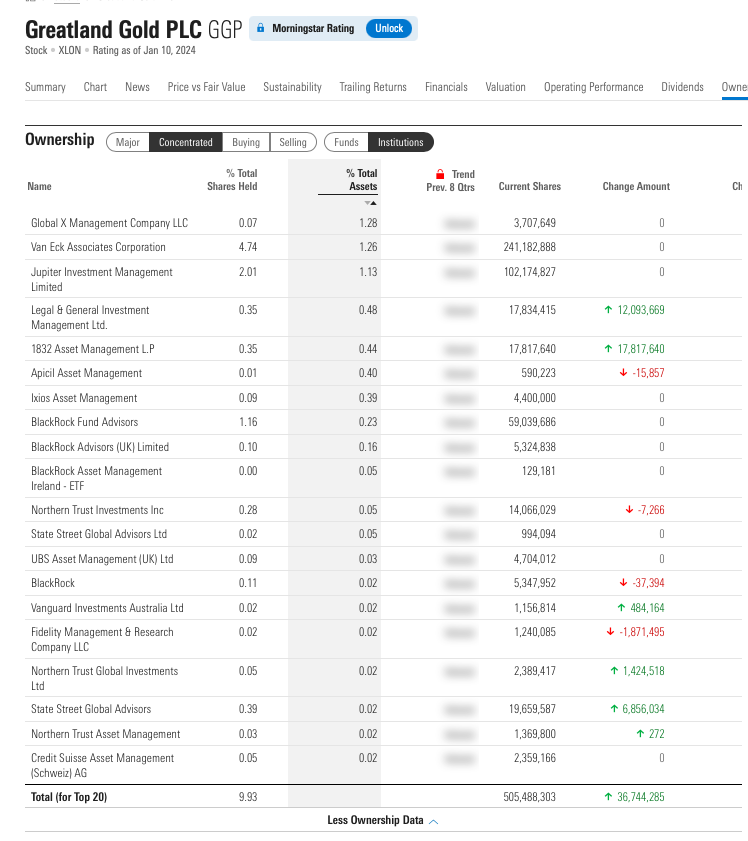Click the Greatland Gold PLC heading
This screenshot has height=841, width=748.
click(x=114, y=29)
